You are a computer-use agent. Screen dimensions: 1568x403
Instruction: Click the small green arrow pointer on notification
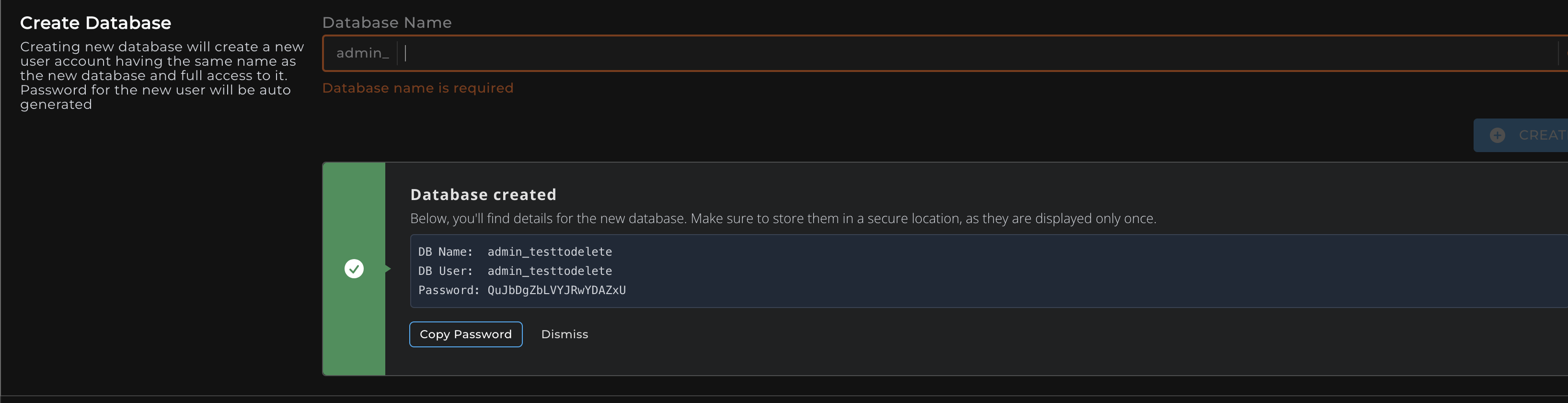coord(388,269)
